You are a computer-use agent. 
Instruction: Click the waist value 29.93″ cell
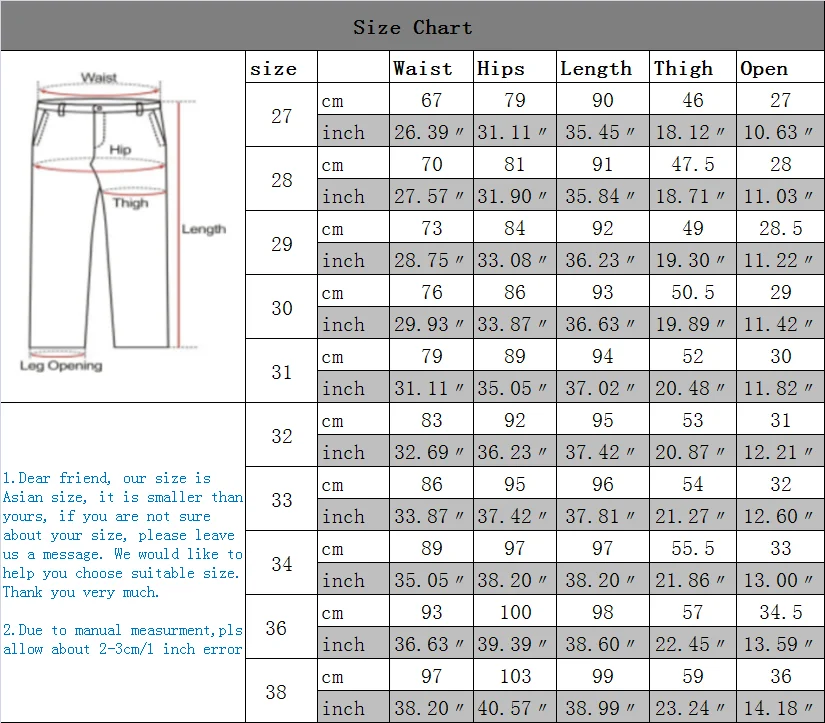pyautogui.click(x=431, y=324)
